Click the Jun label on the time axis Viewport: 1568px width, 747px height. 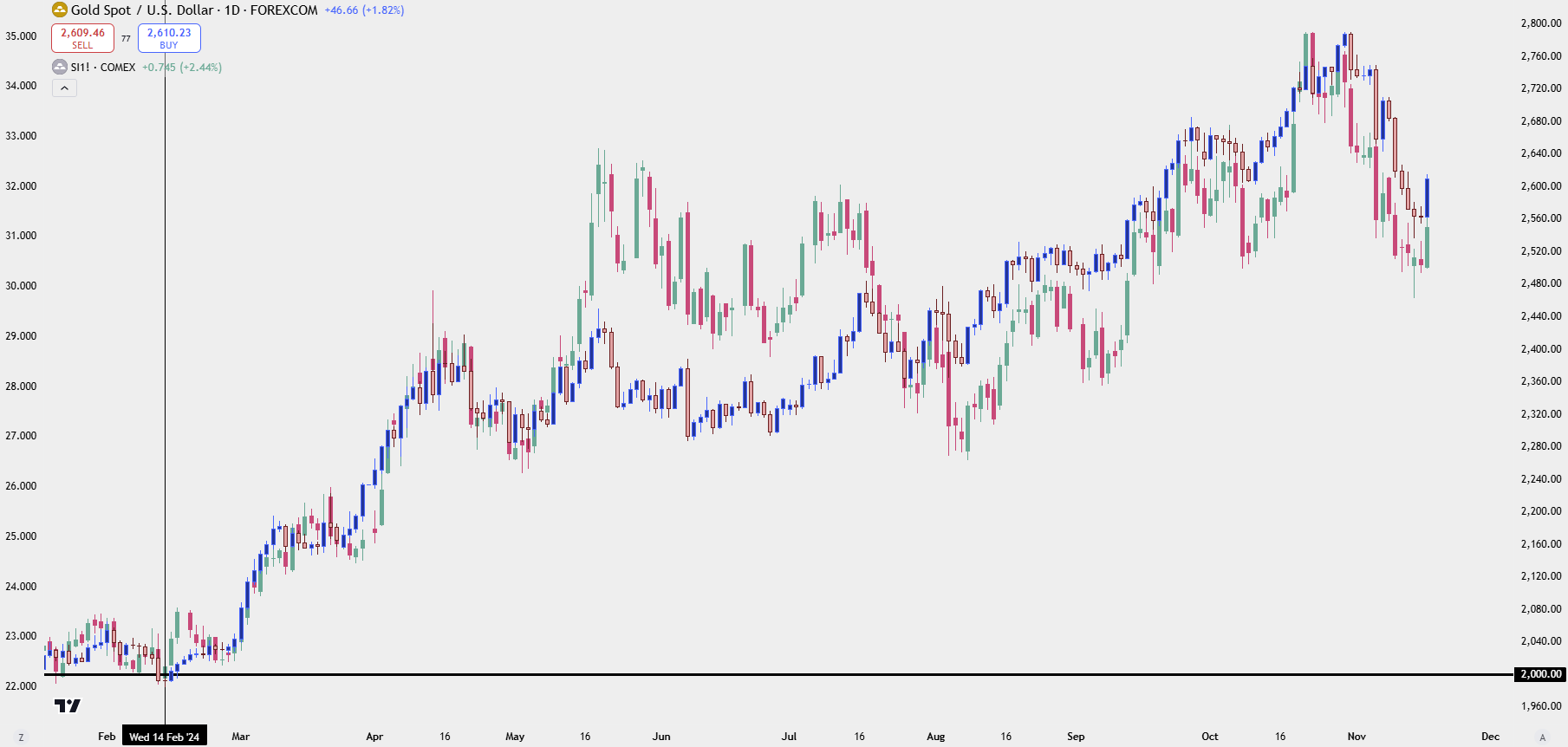pyautogui.click(x=661, y=737)
